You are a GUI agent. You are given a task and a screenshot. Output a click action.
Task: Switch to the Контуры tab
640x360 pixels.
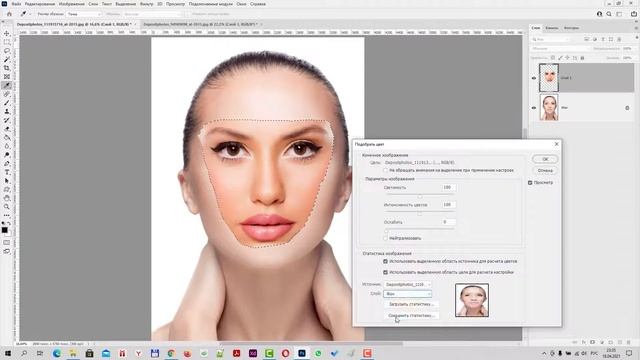click(571, 28)
